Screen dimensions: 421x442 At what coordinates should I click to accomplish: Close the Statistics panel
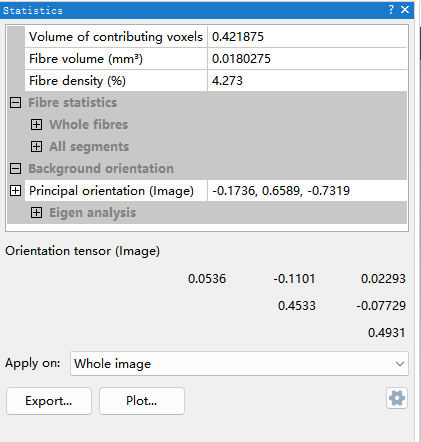405,9
